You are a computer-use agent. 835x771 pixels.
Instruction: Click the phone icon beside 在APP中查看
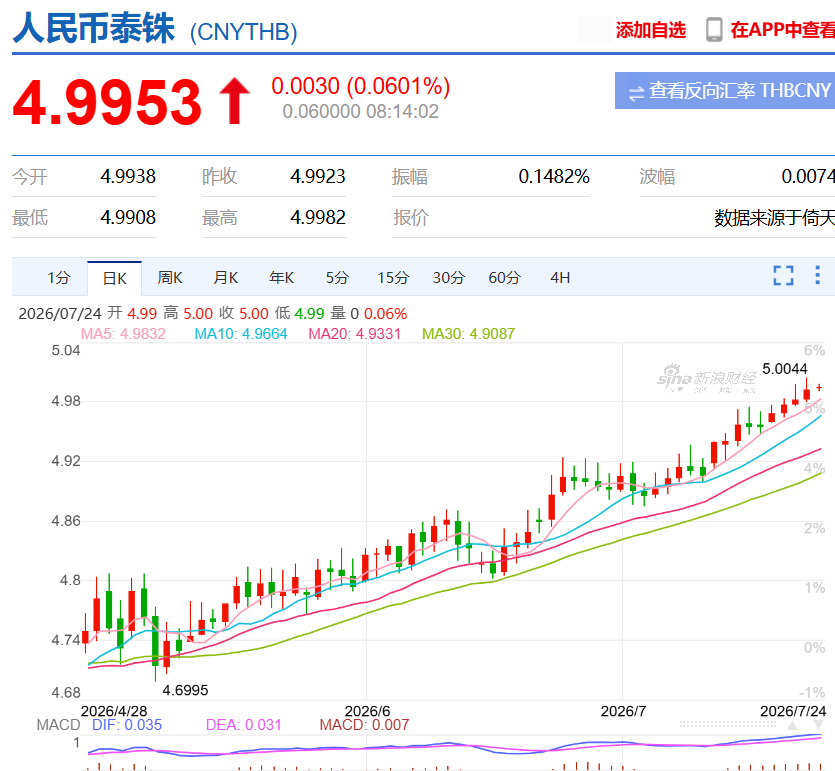[x=714, y=30]
